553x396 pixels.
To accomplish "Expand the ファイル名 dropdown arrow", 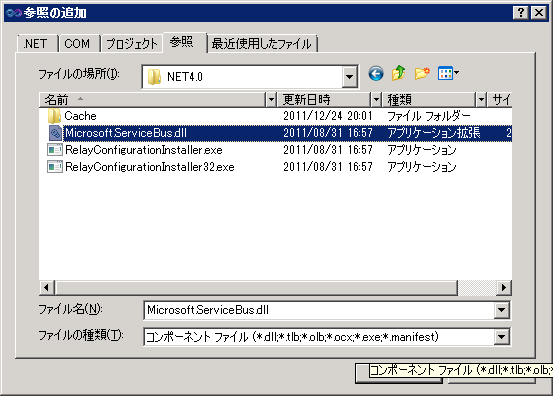I will (502, 310).
